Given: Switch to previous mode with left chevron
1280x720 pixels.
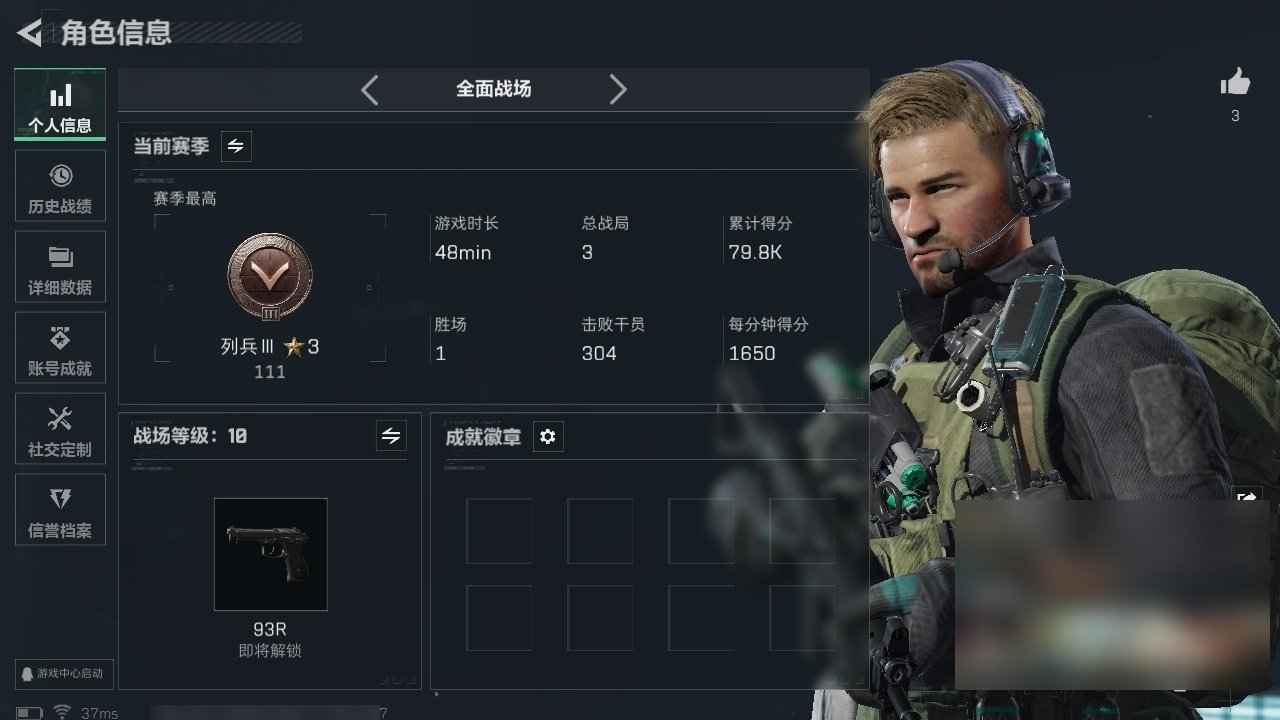Looking at the screenshot, I should coord(370,90).
